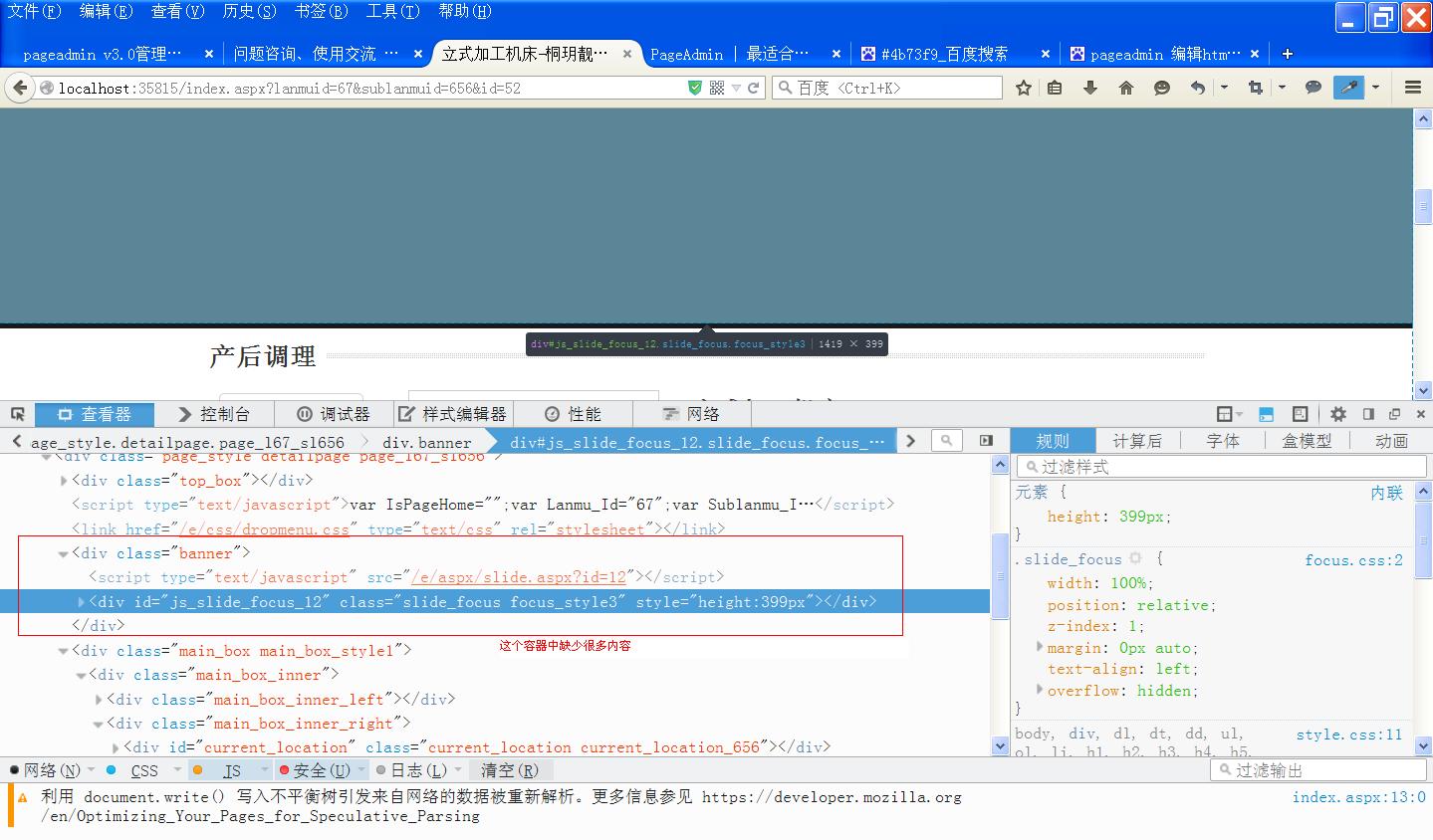
Task: Bookmark this page with the star icon
Action: (1023, 88)
